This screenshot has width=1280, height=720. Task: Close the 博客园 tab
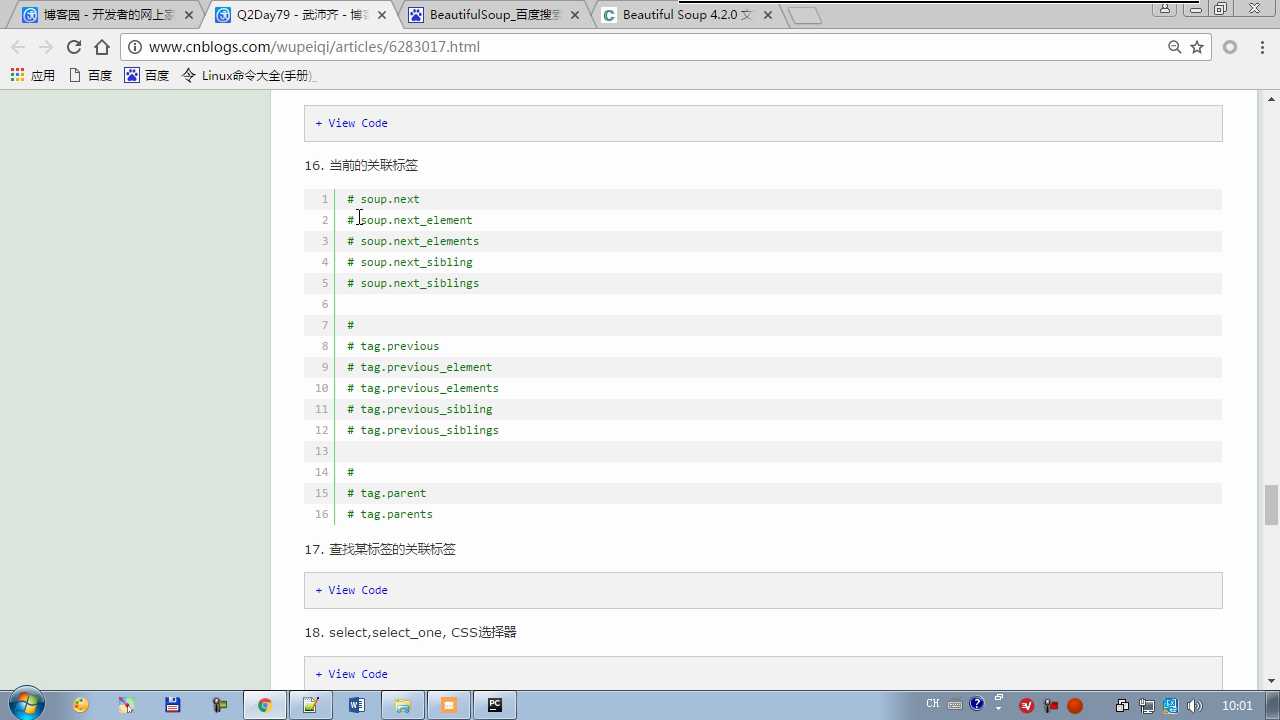point(189,15)
